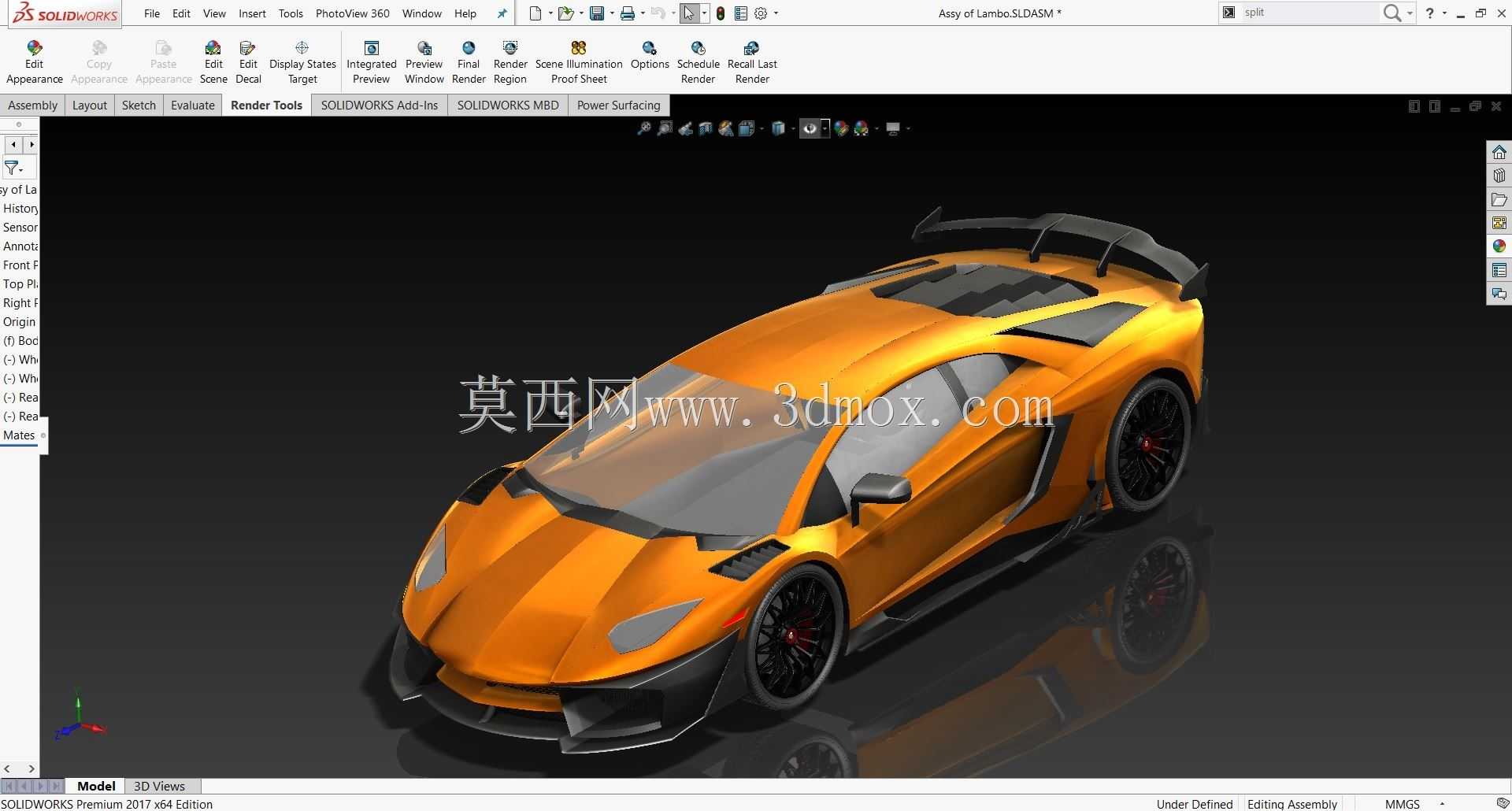Click the search magnifier button

pyautogui.click(x=1392, y=13)
